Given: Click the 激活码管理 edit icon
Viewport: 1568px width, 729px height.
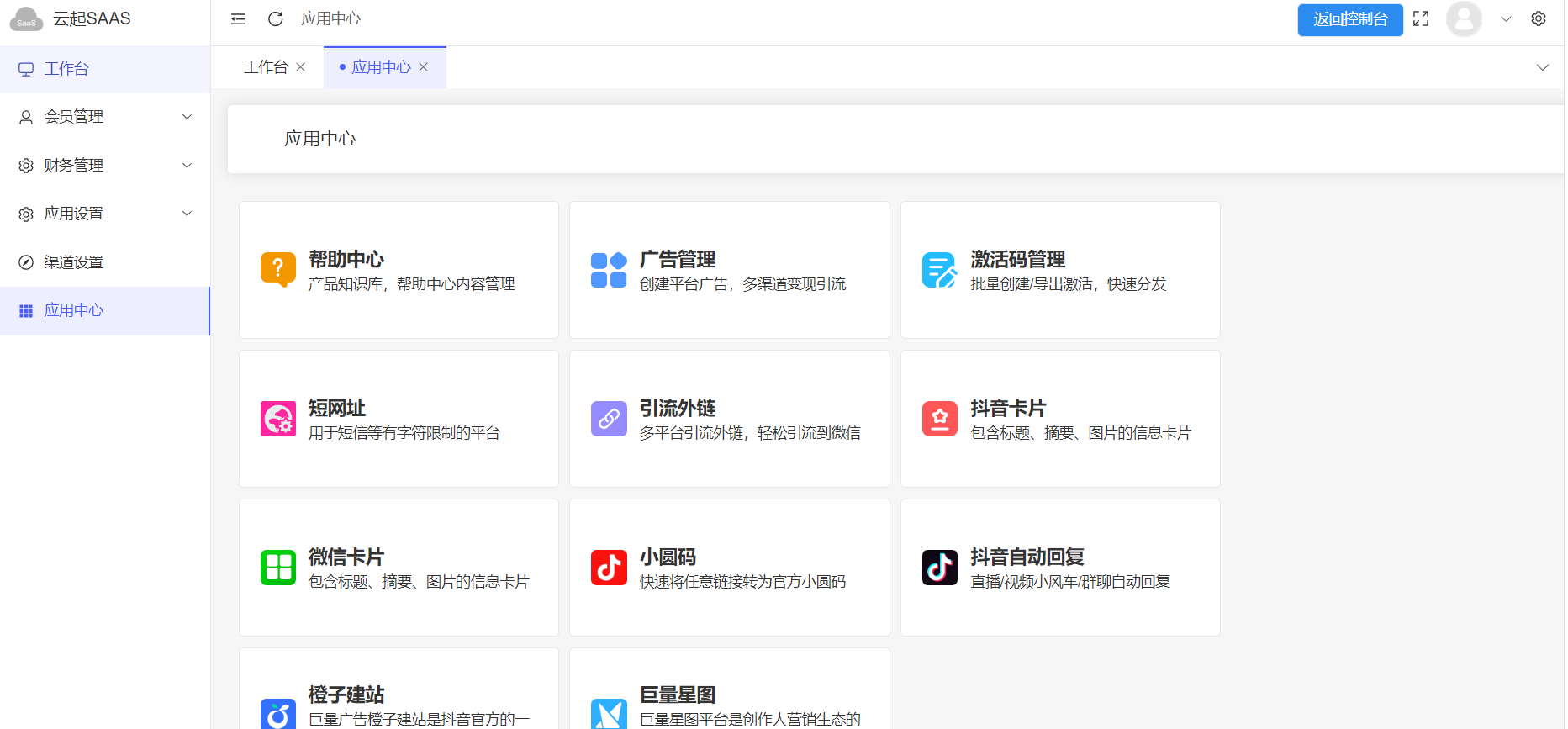Looking at the screenshot, I should coord(940,270).
